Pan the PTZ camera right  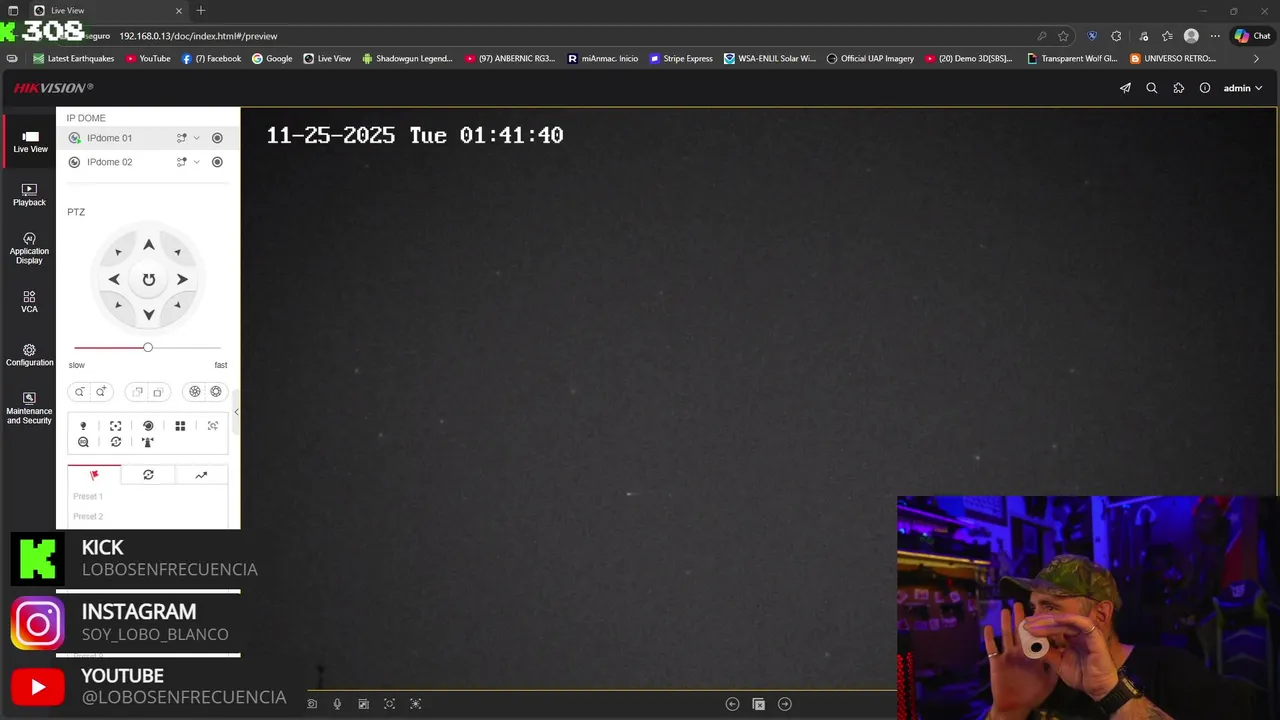[x=182, y=280]
